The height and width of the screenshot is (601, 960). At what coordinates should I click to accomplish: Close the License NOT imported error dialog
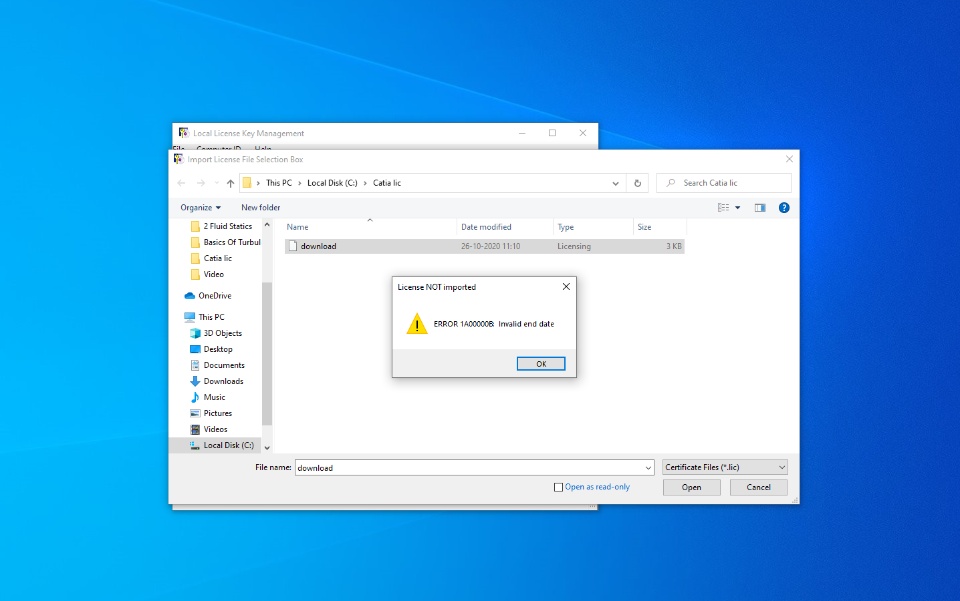click(566, 286)
